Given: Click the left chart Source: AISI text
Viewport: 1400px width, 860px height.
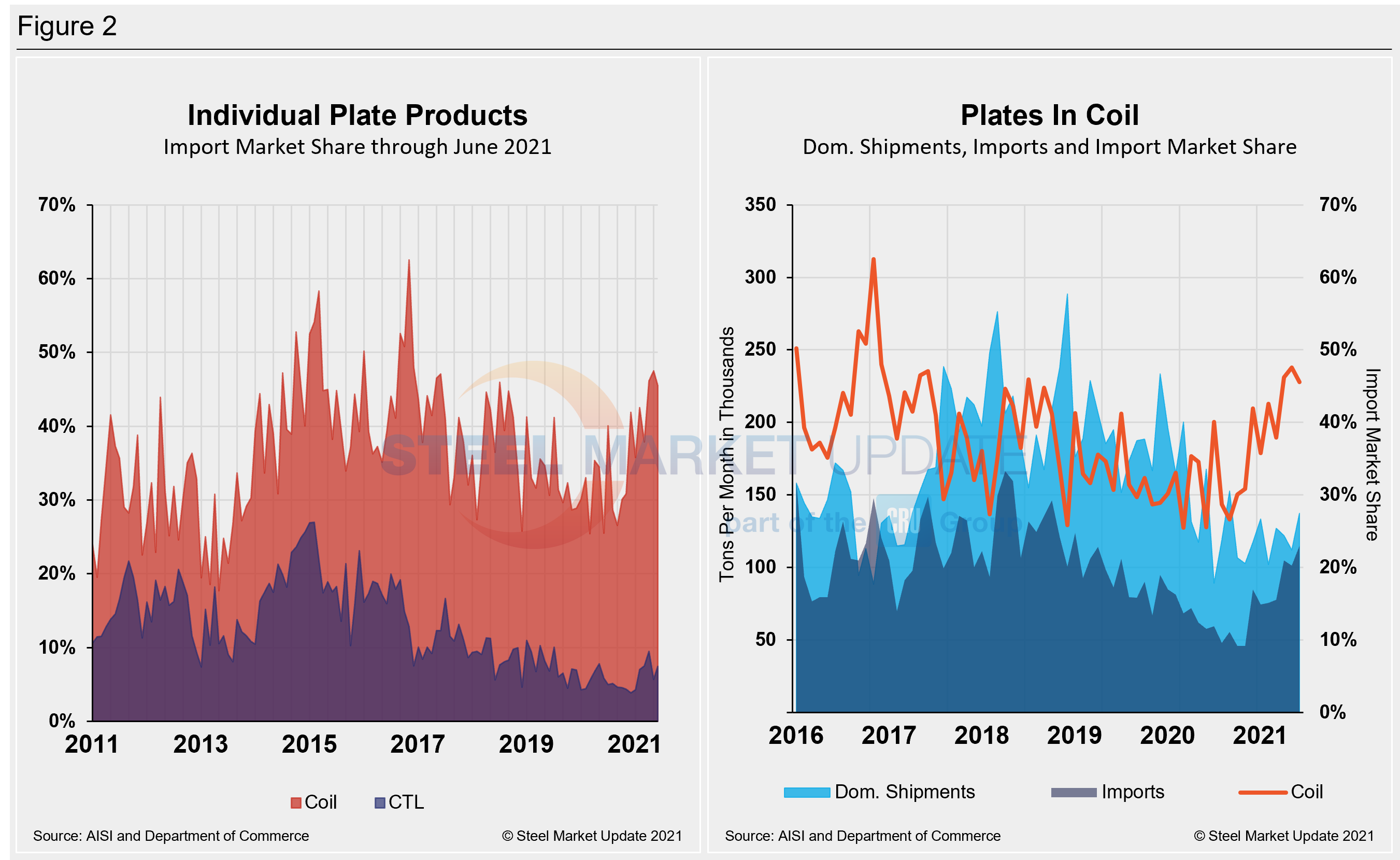Looking at the screenshot, I should (x=170, y=836).
